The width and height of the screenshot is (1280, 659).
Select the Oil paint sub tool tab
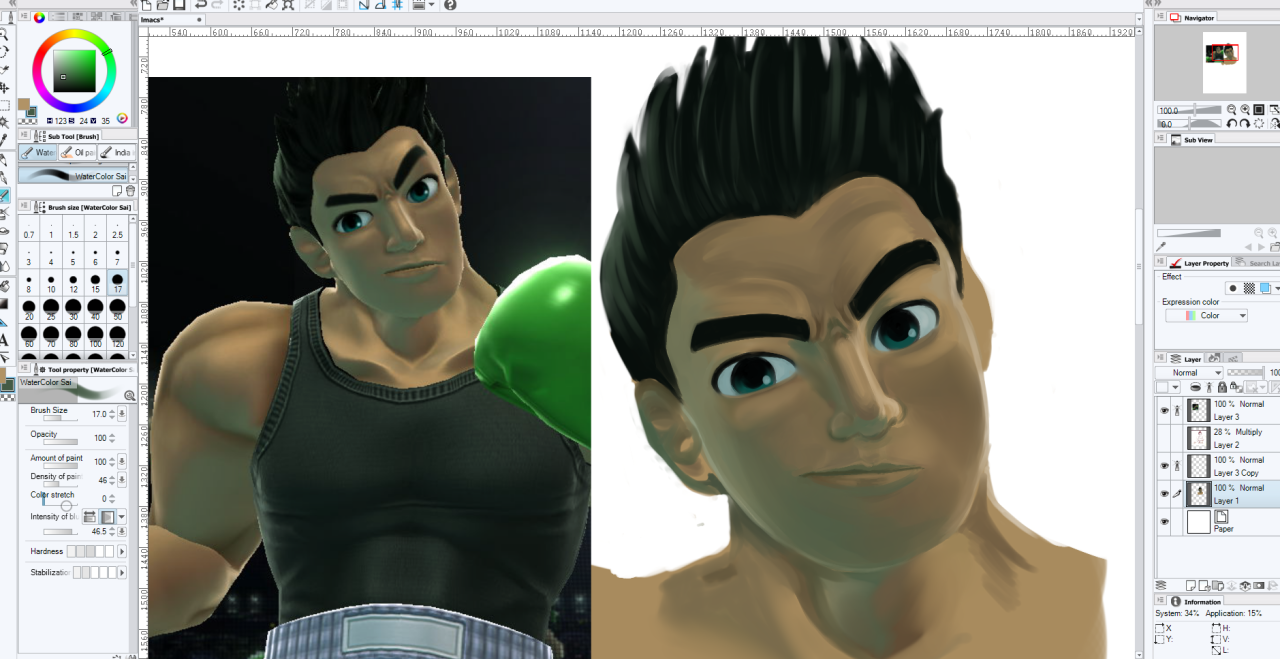click(78, 153)
